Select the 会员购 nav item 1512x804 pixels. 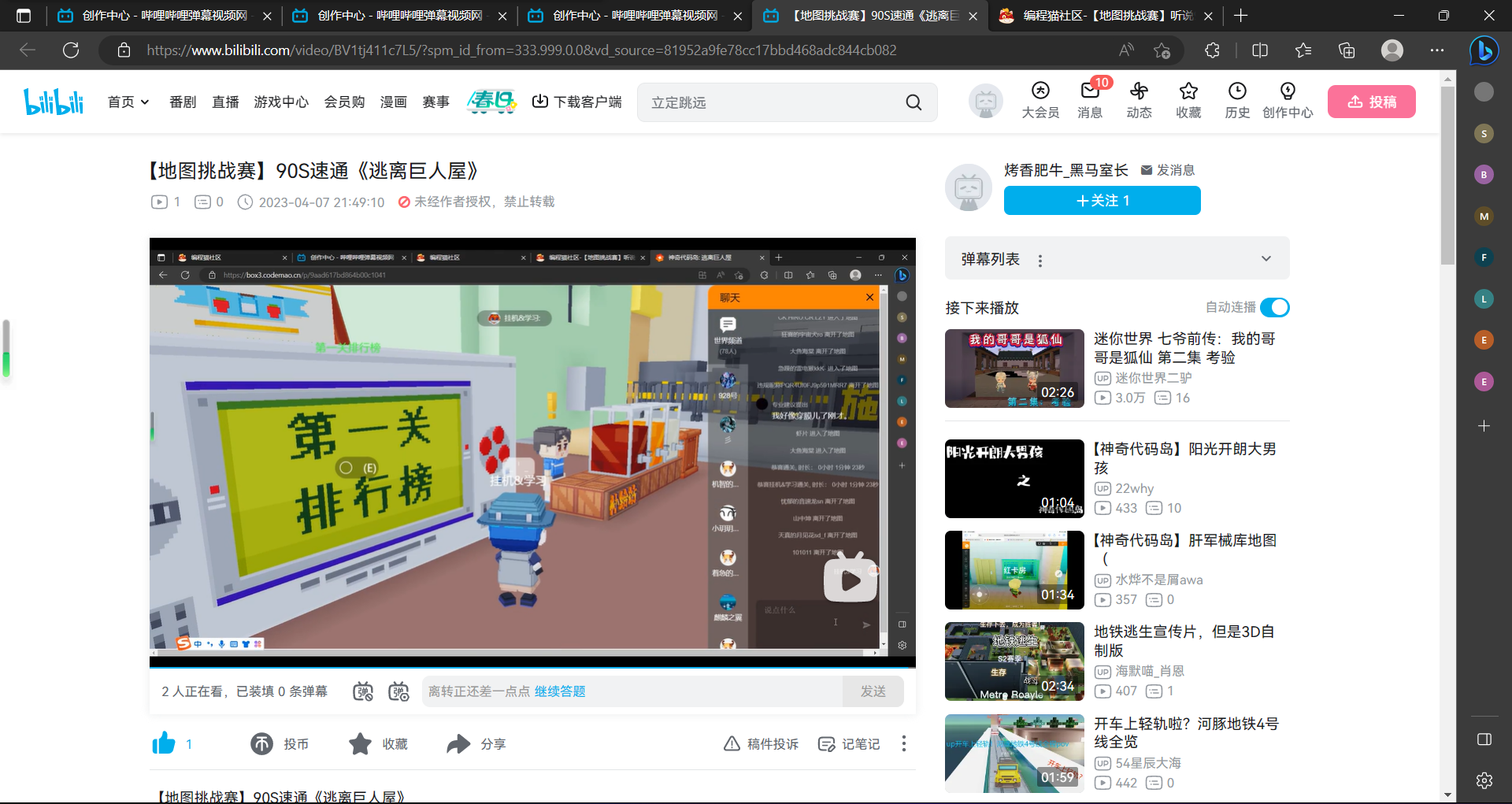(344, 102)
